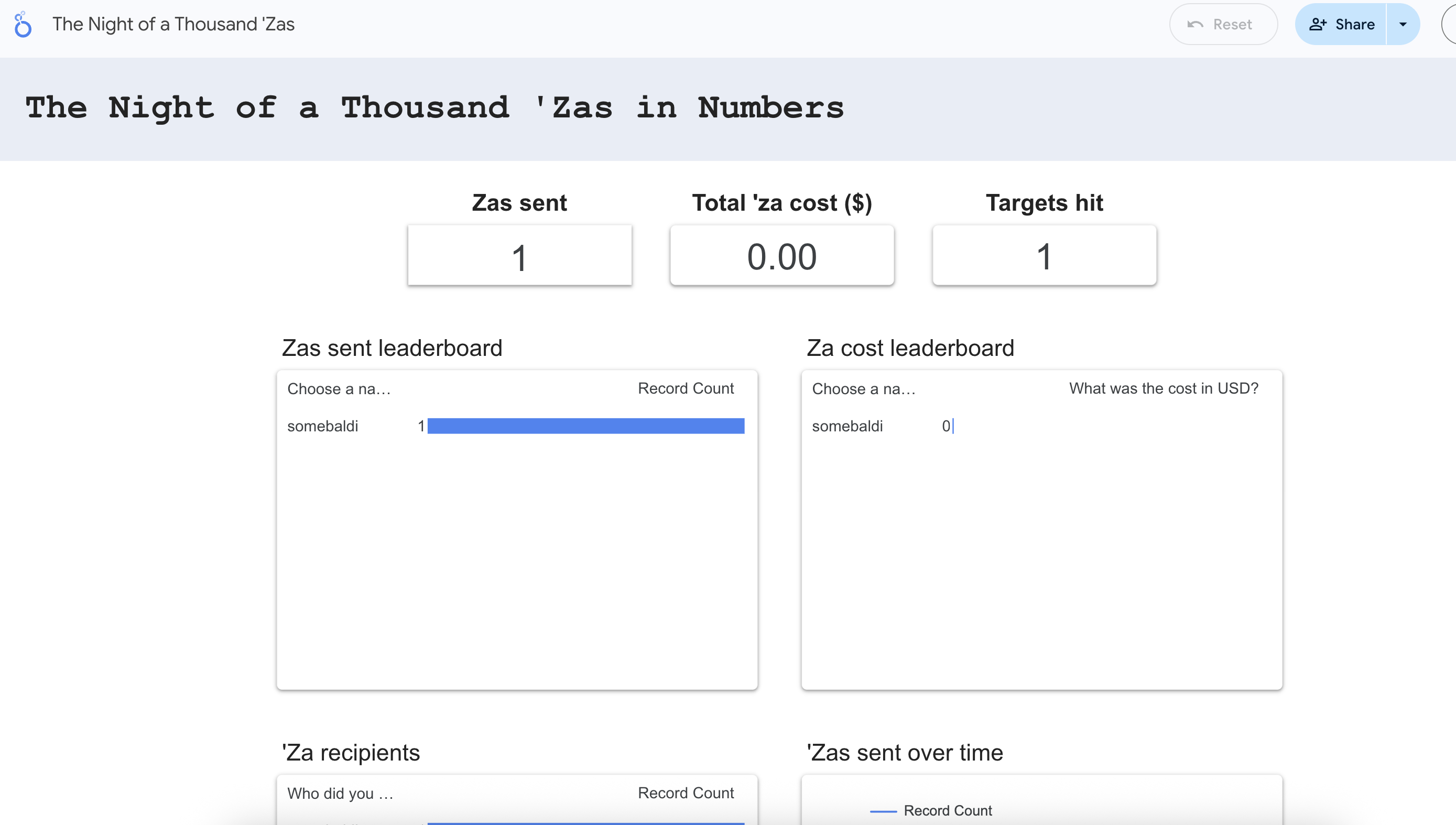Sort by Record Count in 'Za recipients table
Screen dimensions: 1456x825
(x=686, y=793)
